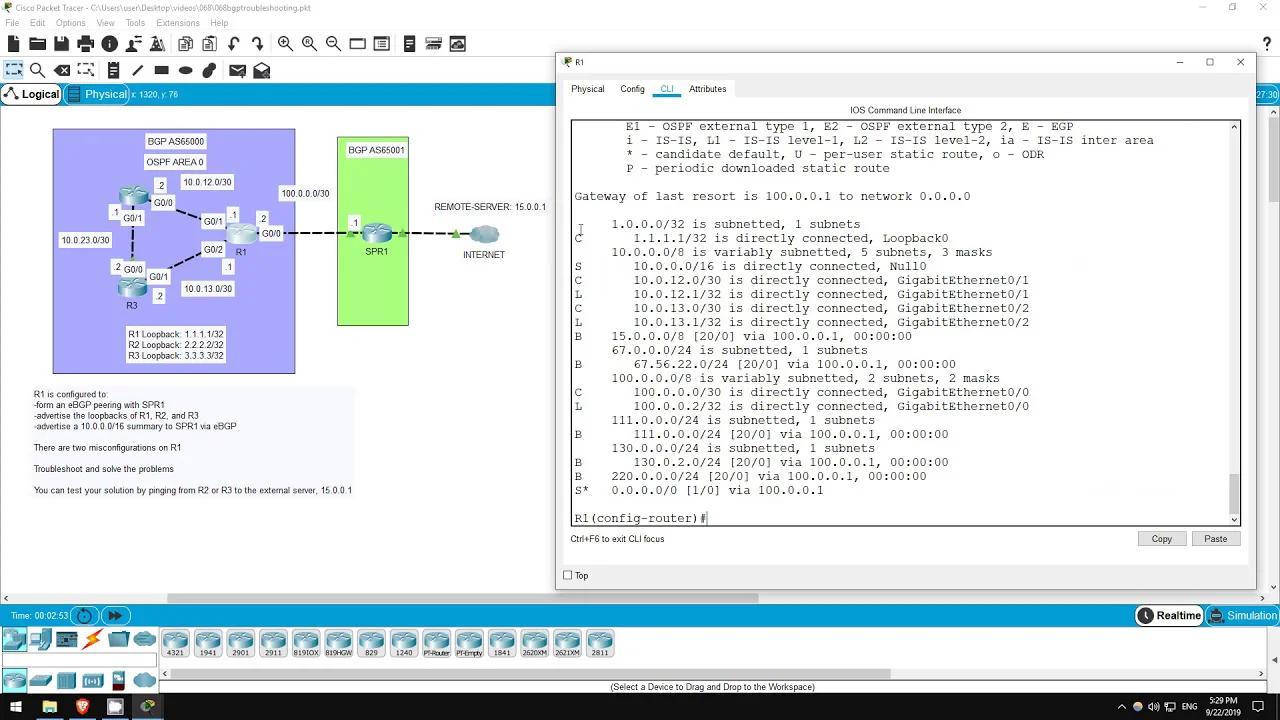Image resolution: width=1280 pixels, height=720 pixels.
Task: Open the Activity Wizard
Action: click(157, 44)
